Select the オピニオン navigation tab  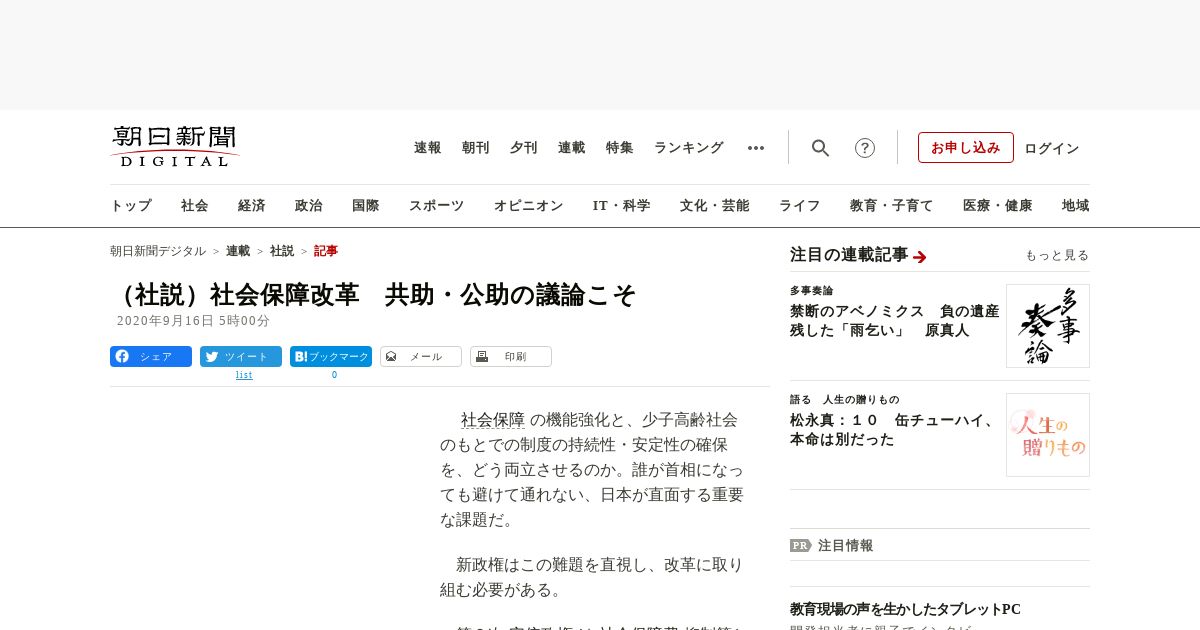coord(528,206)
